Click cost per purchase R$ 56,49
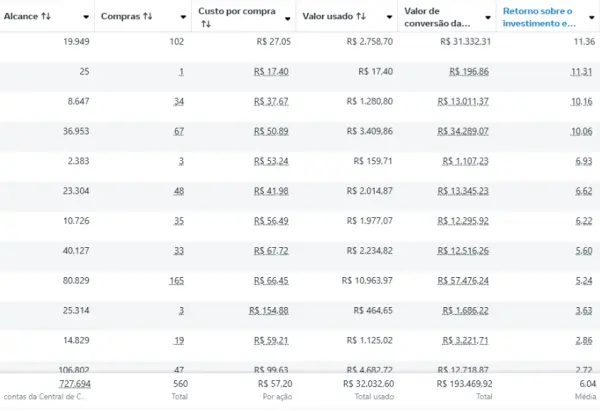600x411 pixels. point(271,221)
